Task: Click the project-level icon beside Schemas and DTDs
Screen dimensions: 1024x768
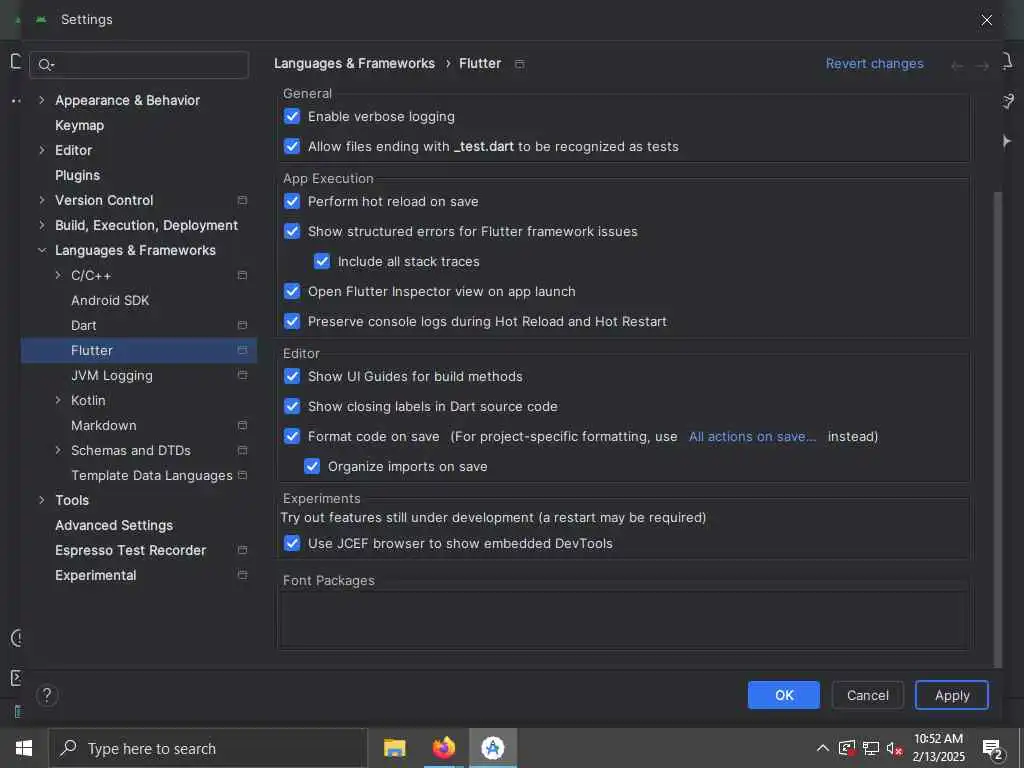Action: tap(242, 450)
